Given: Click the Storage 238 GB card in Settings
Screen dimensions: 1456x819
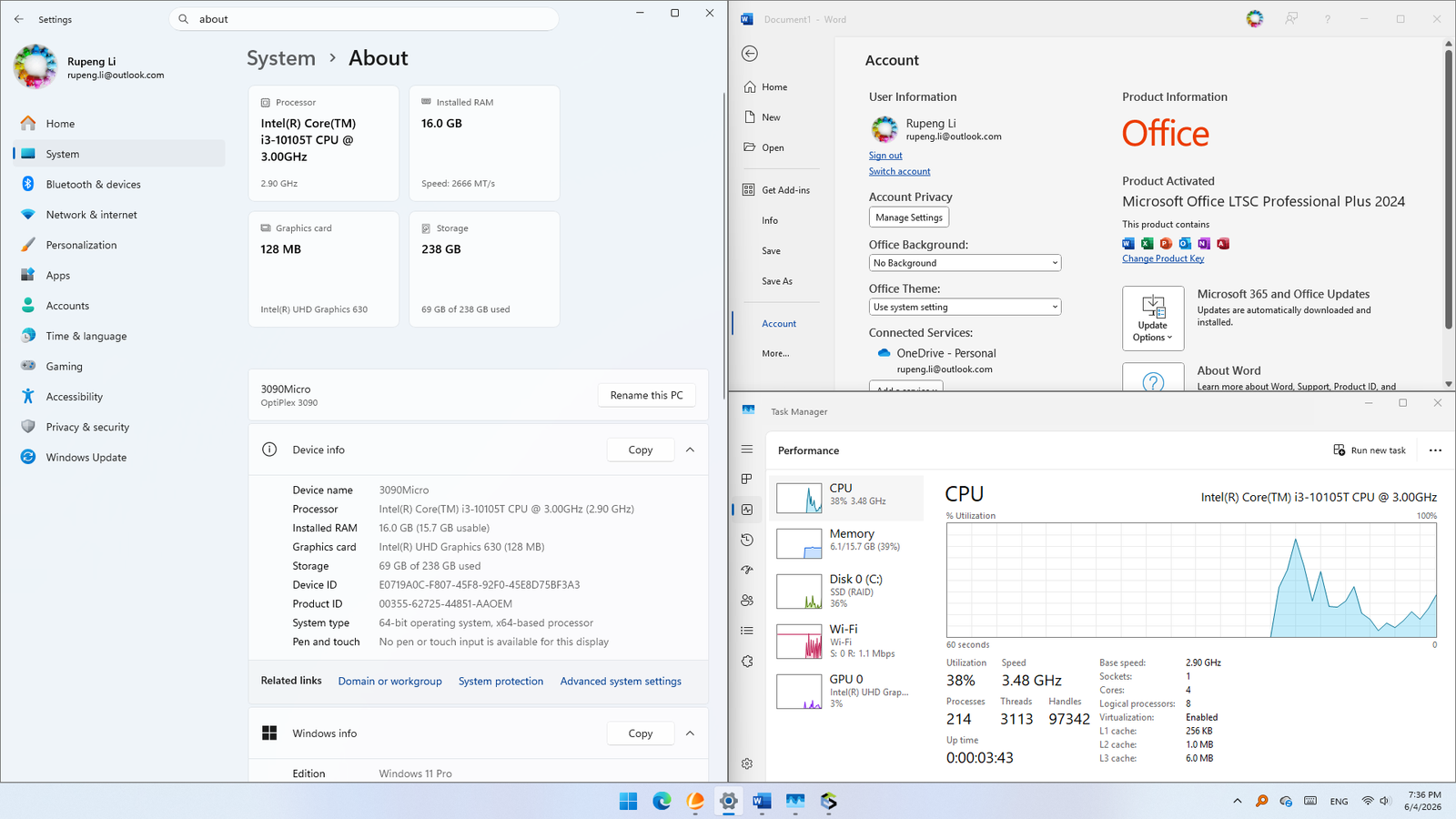Looking at the screenshot, I should (484, 269).
